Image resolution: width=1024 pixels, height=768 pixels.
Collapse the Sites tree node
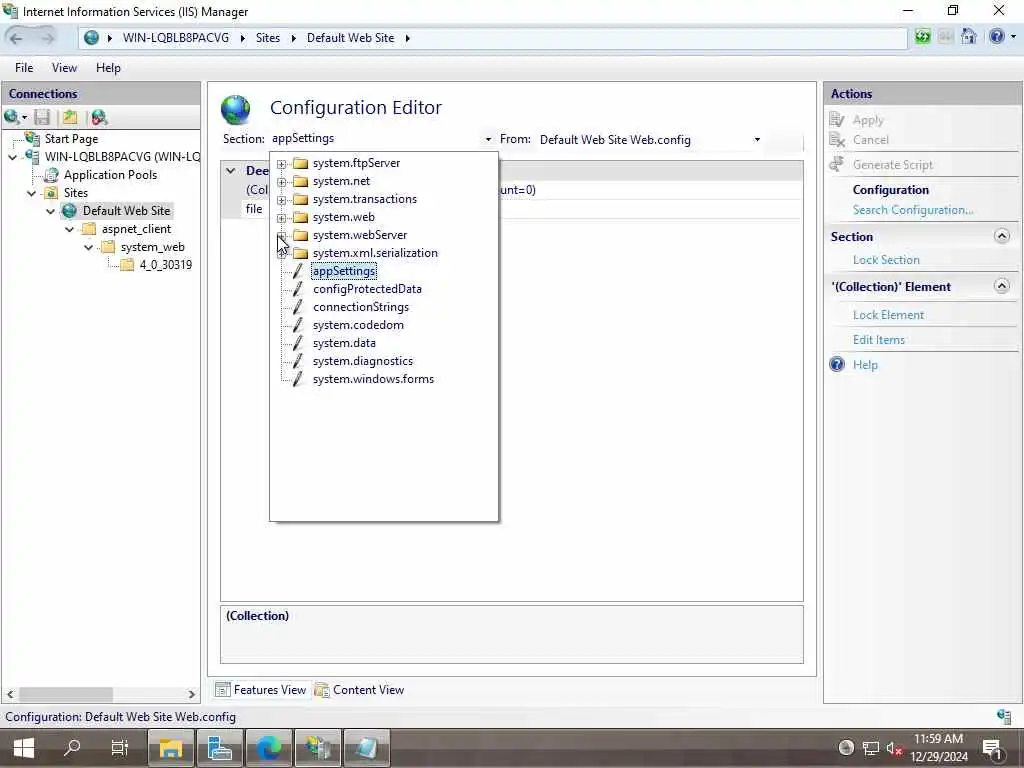click(31, 193)
